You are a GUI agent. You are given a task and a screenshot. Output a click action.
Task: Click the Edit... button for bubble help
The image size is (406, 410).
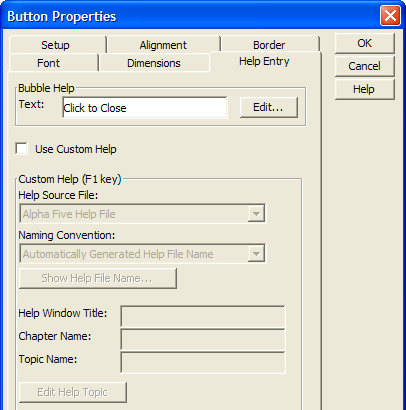(x=268, y=107)
